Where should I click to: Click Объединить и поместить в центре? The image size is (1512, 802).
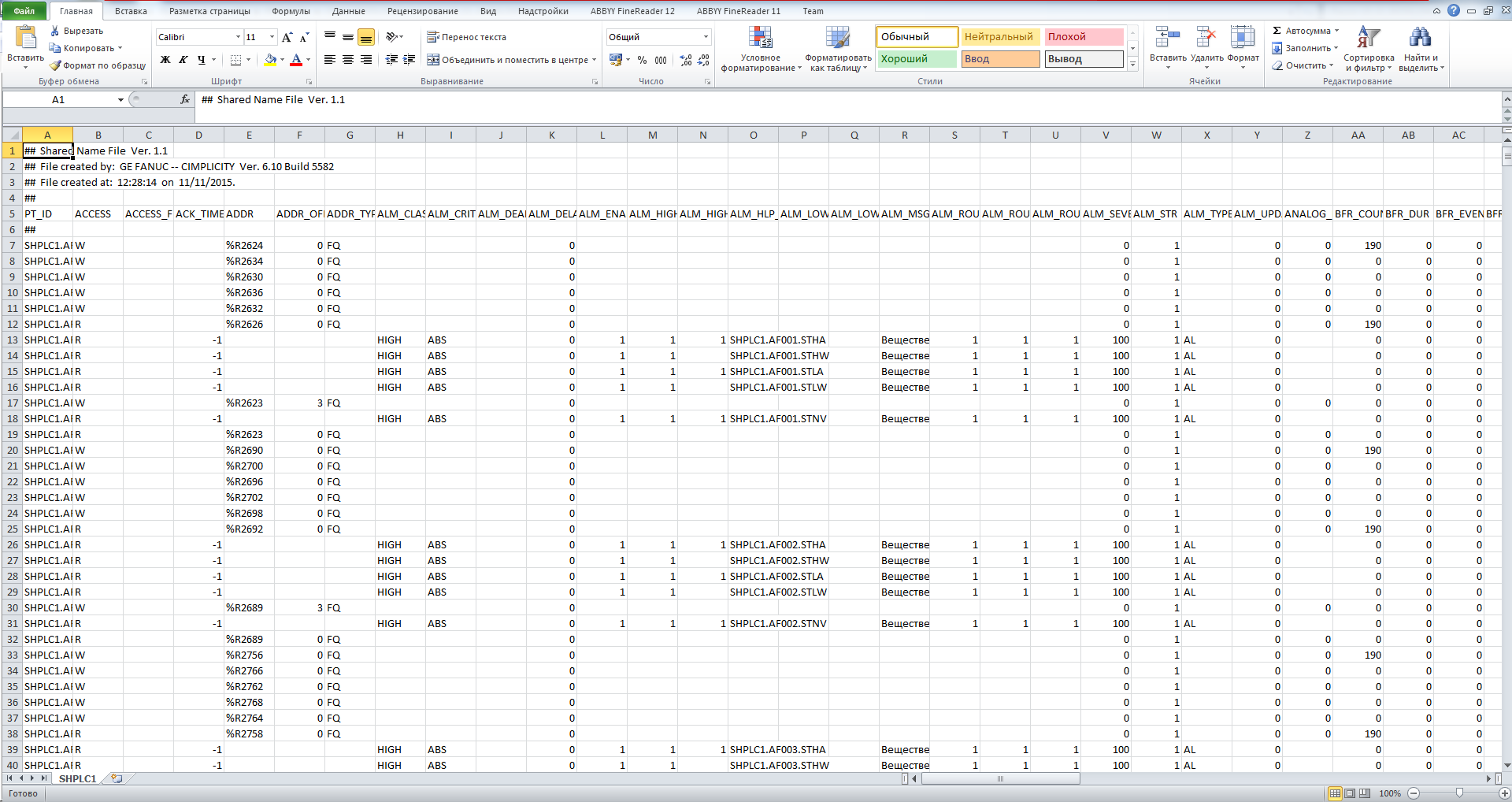tap(510, 60)
